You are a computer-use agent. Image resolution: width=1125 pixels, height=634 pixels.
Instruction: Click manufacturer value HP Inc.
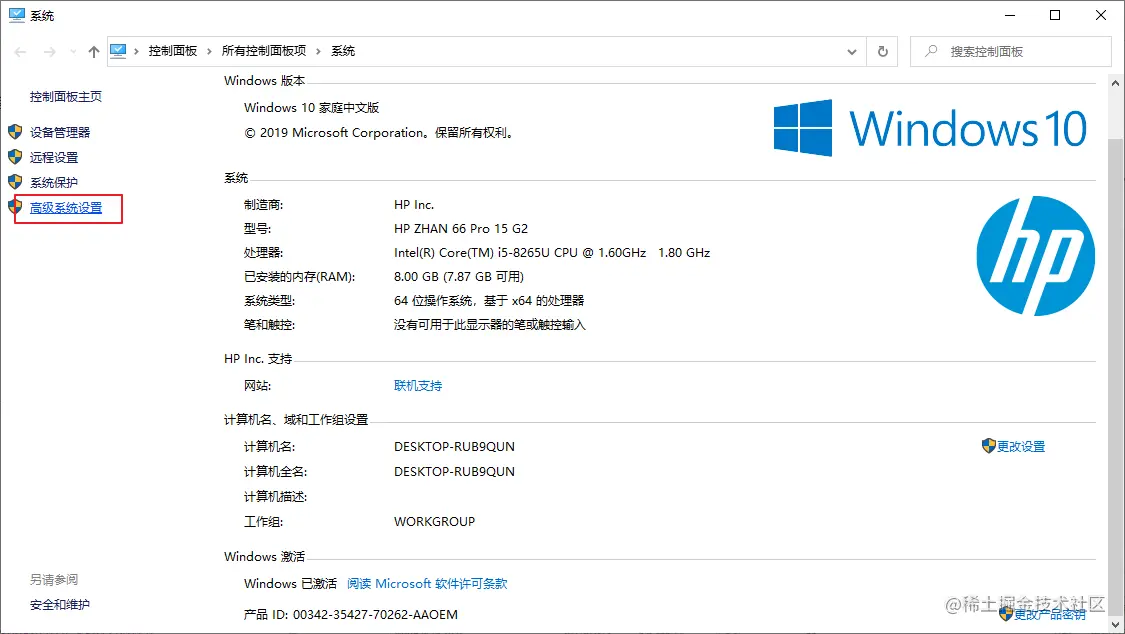tap(414, 205)
